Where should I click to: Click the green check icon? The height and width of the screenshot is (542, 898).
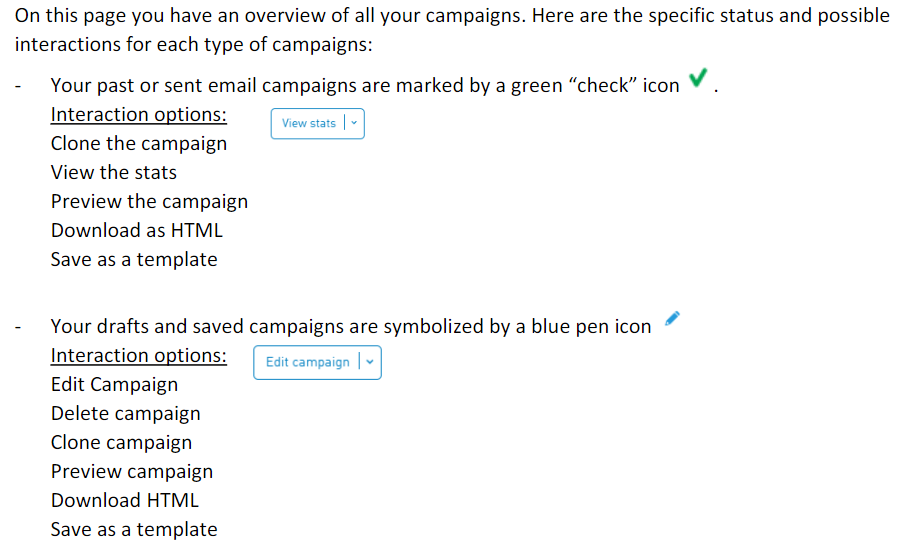tap(698, 77)
